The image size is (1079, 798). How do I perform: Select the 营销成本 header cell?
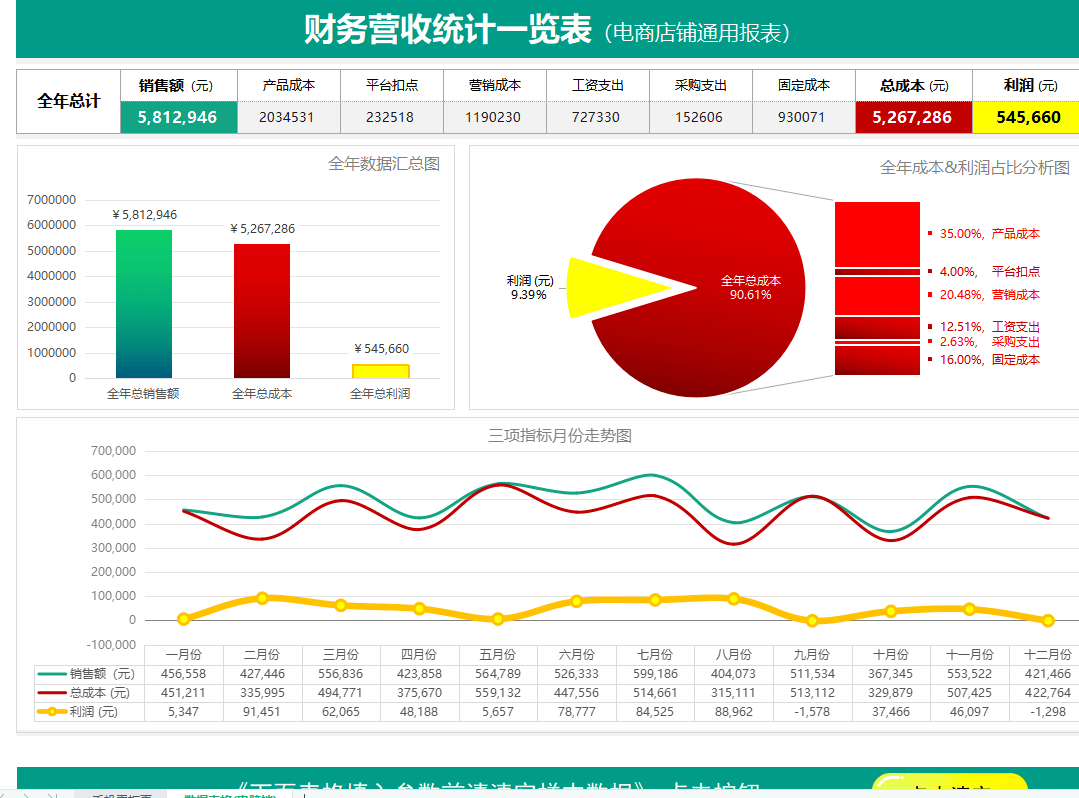click(495, 85)
